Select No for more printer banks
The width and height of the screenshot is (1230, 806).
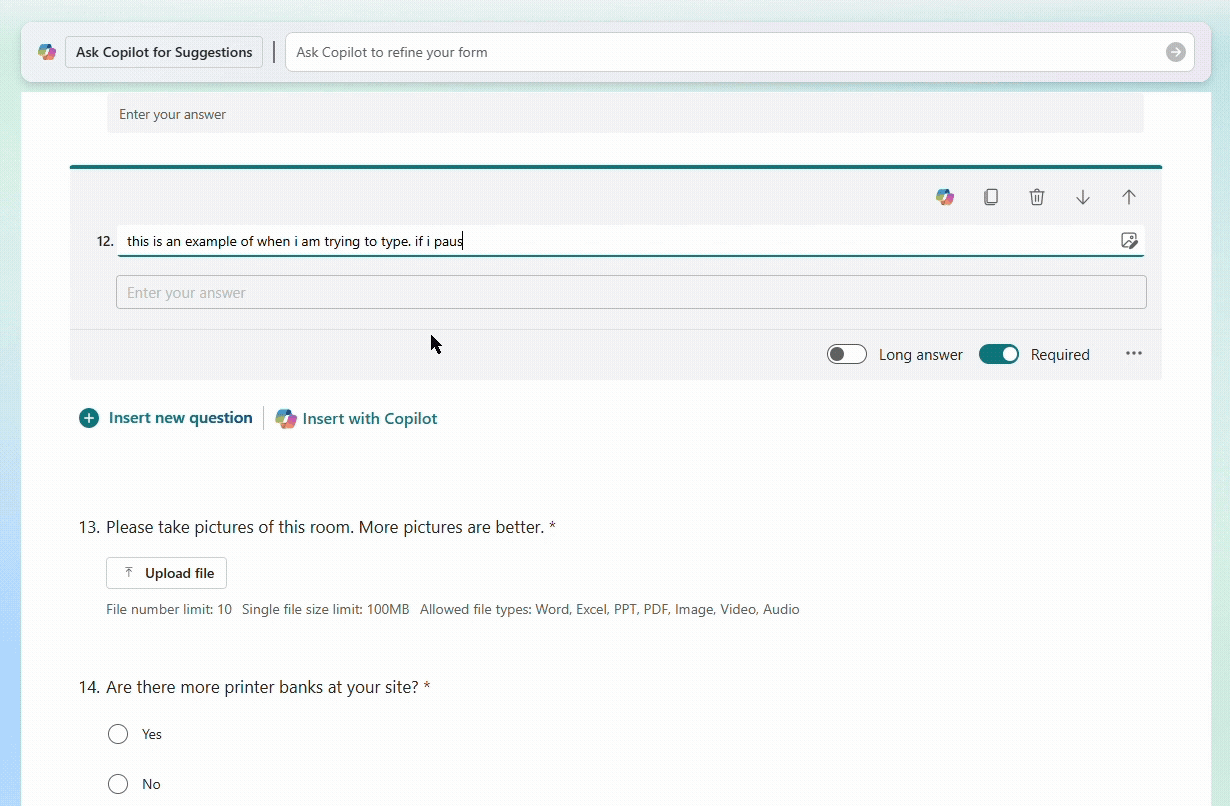click(x=118, y=784)
